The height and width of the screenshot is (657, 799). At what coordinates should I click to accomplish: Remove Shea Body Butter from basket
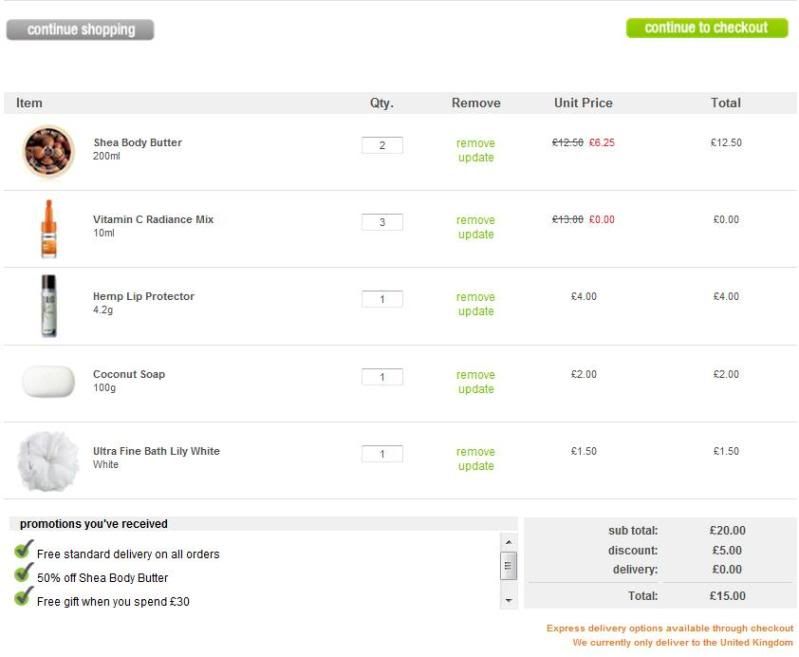(475, 143)
